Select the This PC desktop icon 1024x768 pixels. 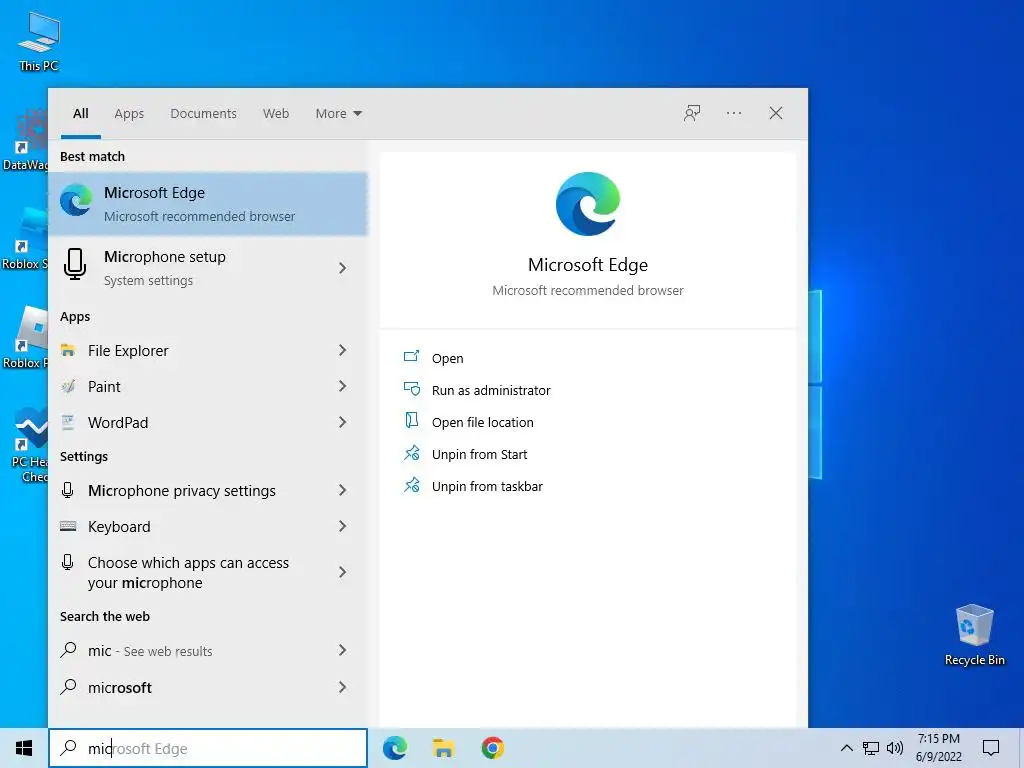39,41
